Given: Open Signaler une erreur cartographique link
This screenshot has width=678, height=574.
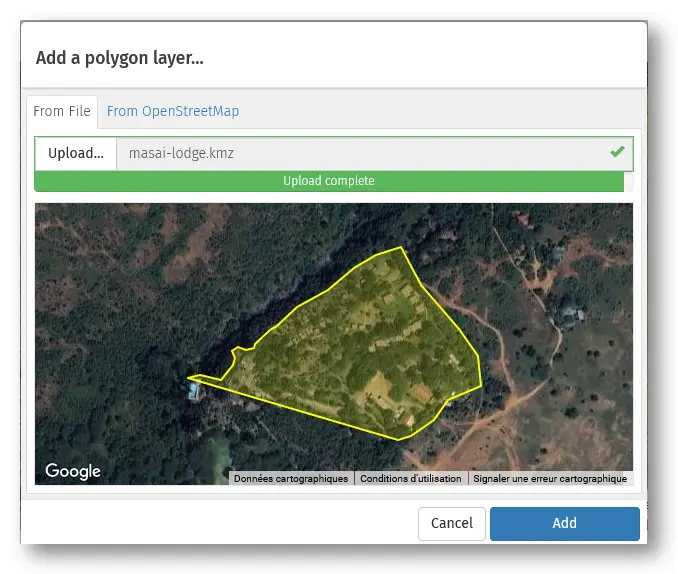Looking at the screenshot, I should coord(550,479).
